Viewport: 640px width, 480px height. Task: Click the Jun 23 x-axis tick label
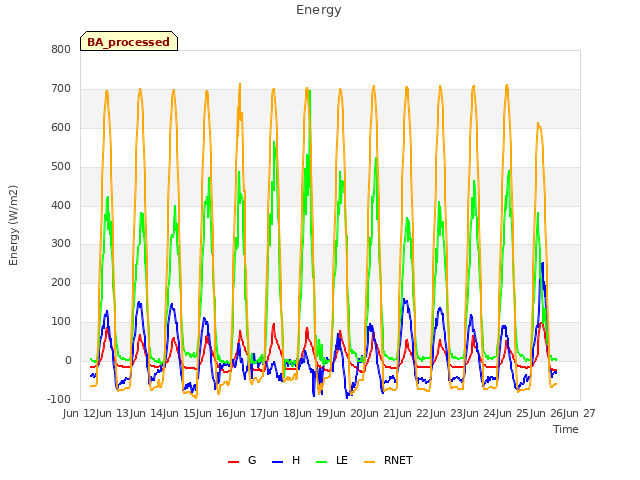[447, 413]
